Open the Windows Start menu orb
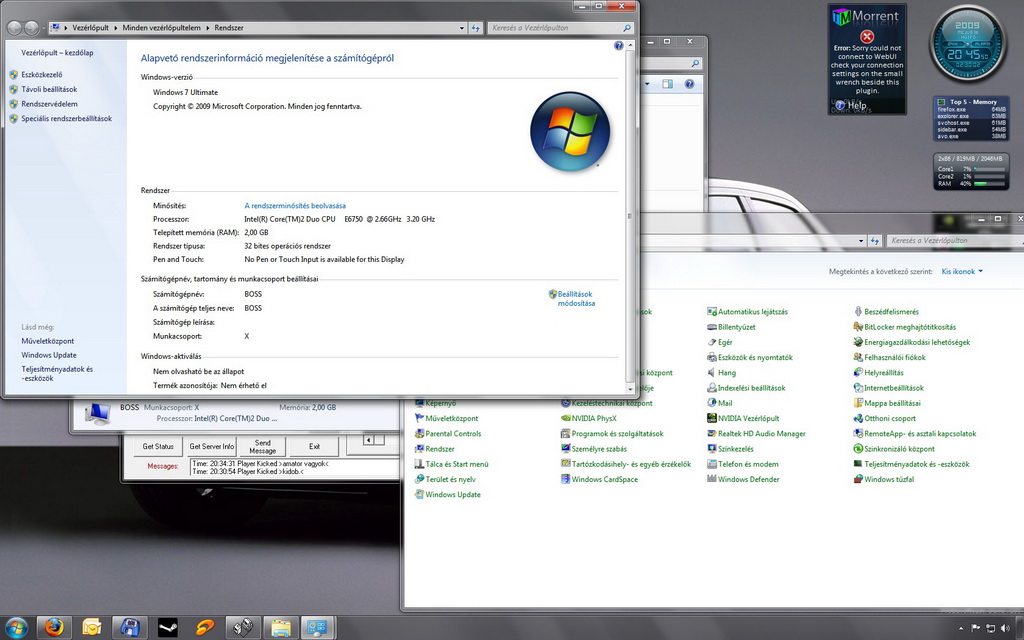Image resolution: width=1024 pixels, height=640 pixels. 15,627
